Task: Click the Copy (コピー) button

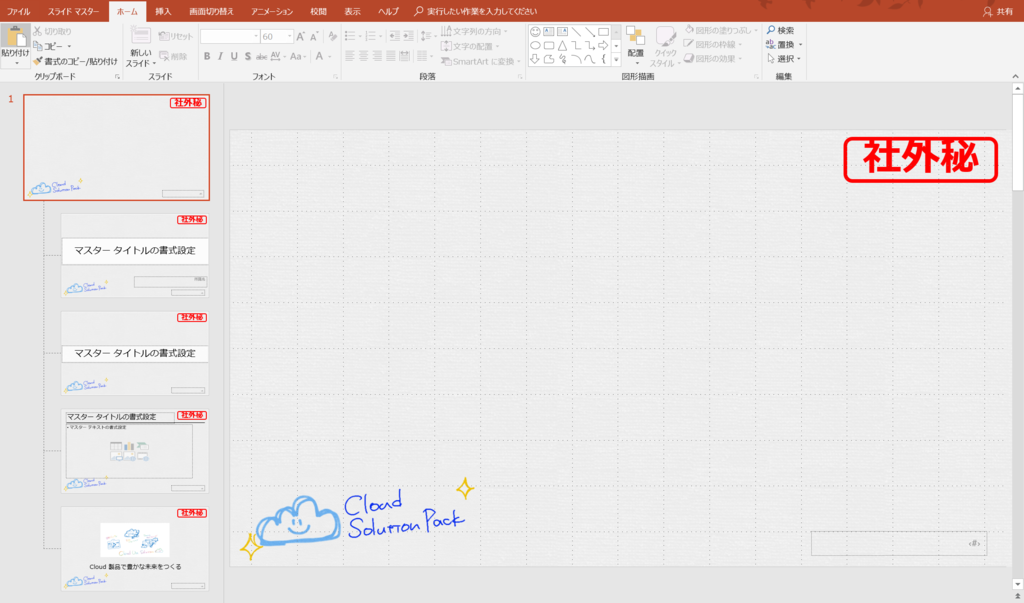Action: click(52, 46)
